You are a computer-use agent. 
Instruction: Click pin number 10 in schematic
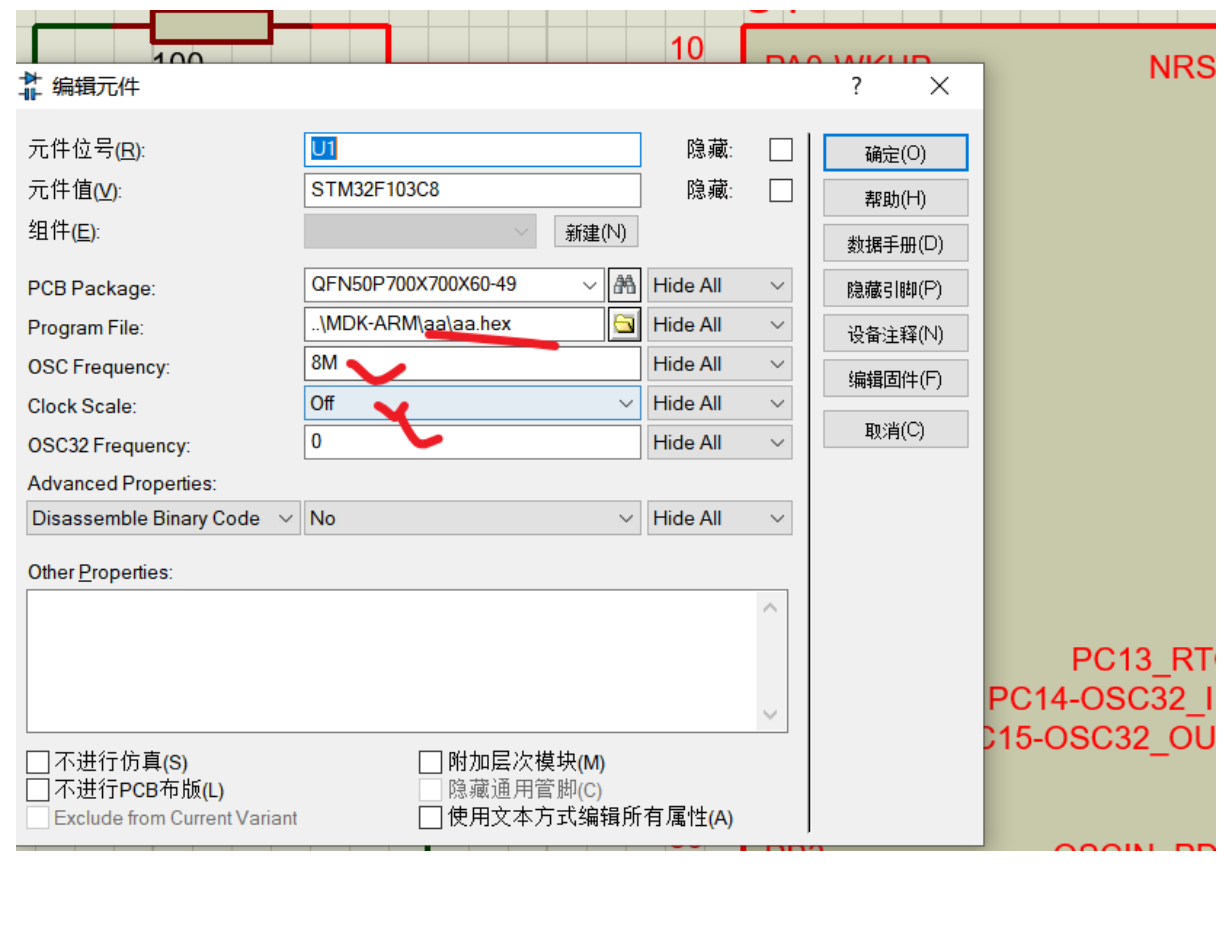(687, 48)
